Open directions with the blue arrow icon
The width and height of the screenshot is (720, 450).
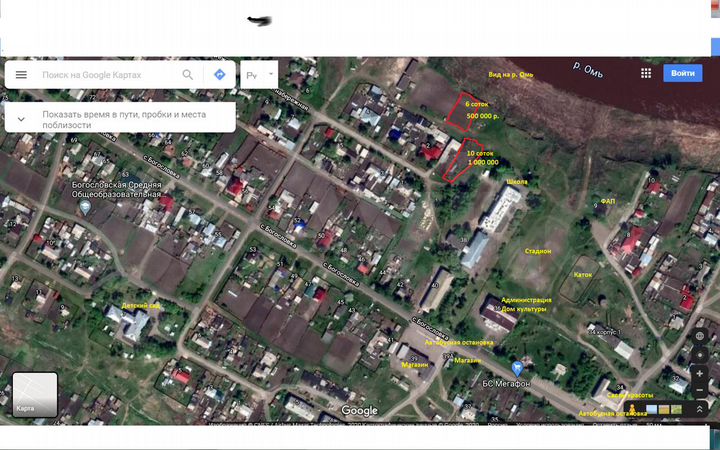pos(219,75)
